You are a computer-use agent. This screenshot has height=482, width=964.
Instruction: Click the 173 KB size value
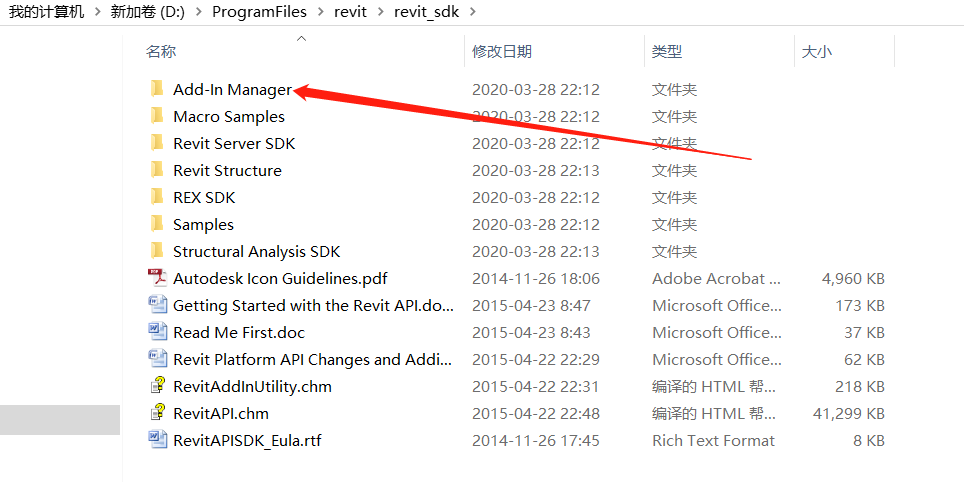(x=859, y=306)
